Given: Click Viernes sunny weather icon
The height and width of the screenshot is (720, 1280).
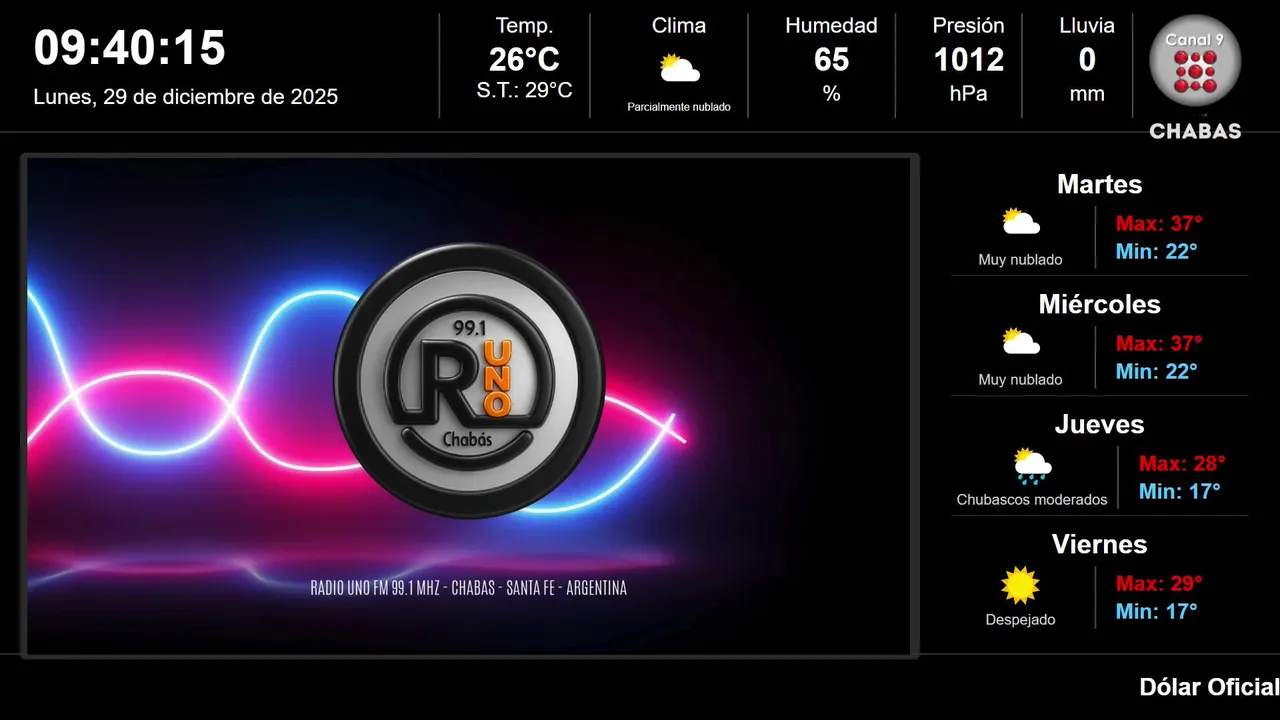Looking at the screenshot, I should 1021,585.
